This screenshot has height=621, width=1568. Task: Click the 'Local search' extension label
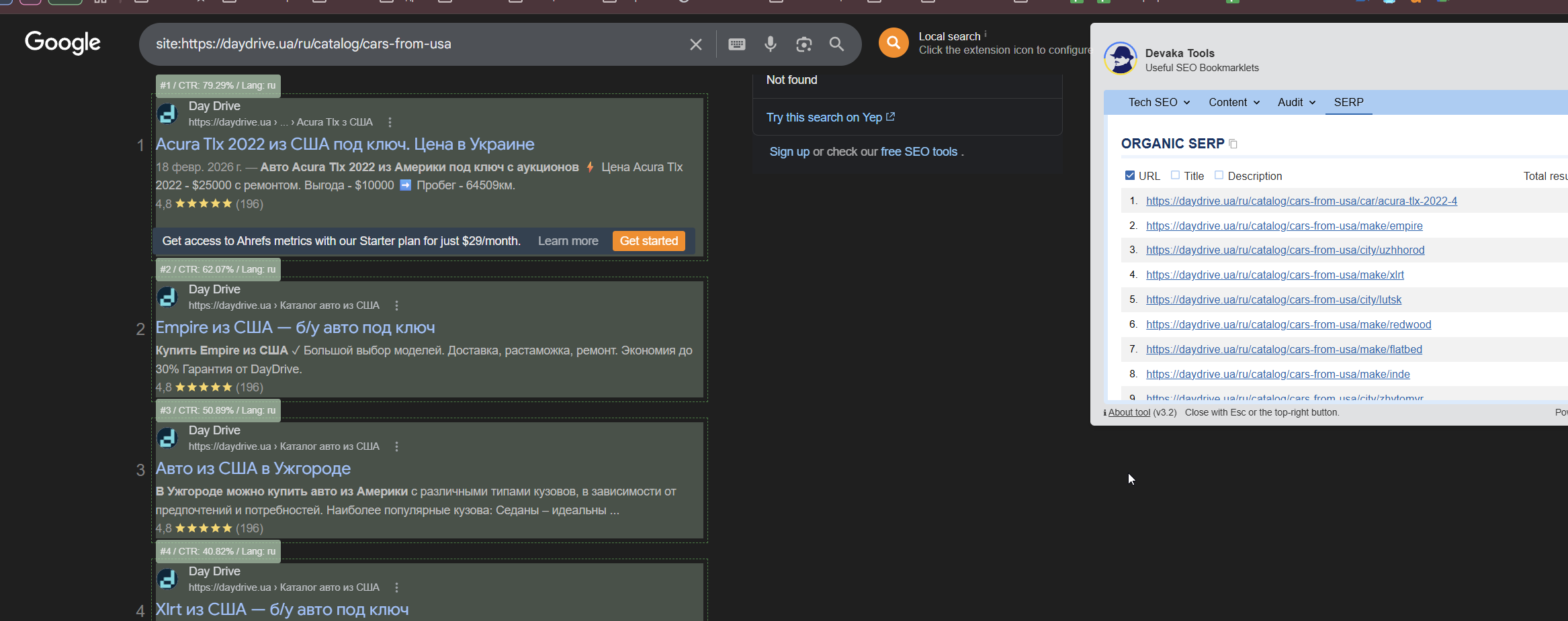949,37
